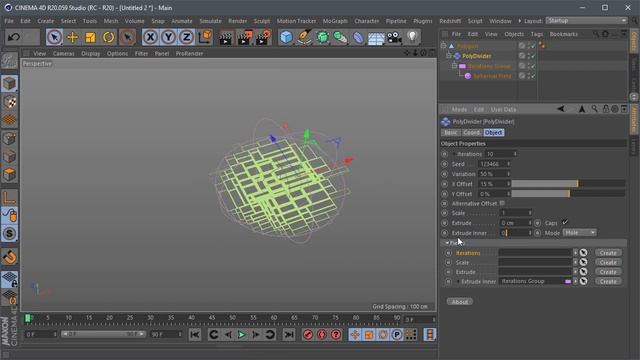
Task: Open viewport Display menu
Action: [91, 53]
